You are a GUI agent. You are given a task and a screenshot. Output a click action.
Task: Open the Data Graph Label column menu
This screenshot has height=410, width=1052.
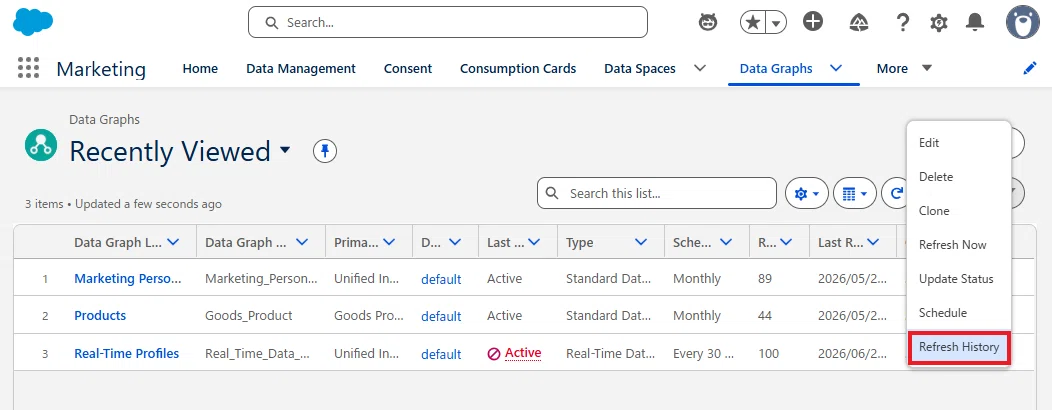coord(172,242)
